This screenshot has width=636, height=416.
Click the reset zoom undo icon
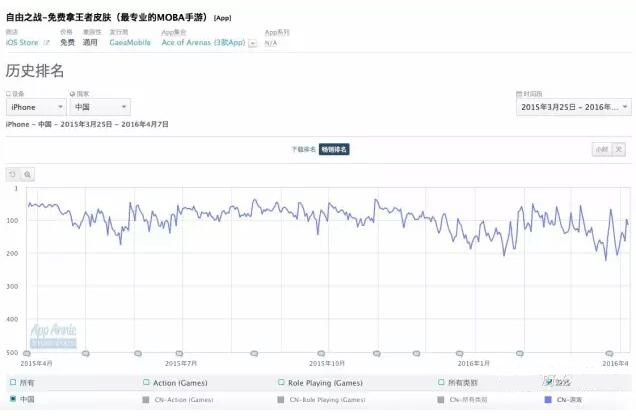pyautogui.click(x=13, y=174)
